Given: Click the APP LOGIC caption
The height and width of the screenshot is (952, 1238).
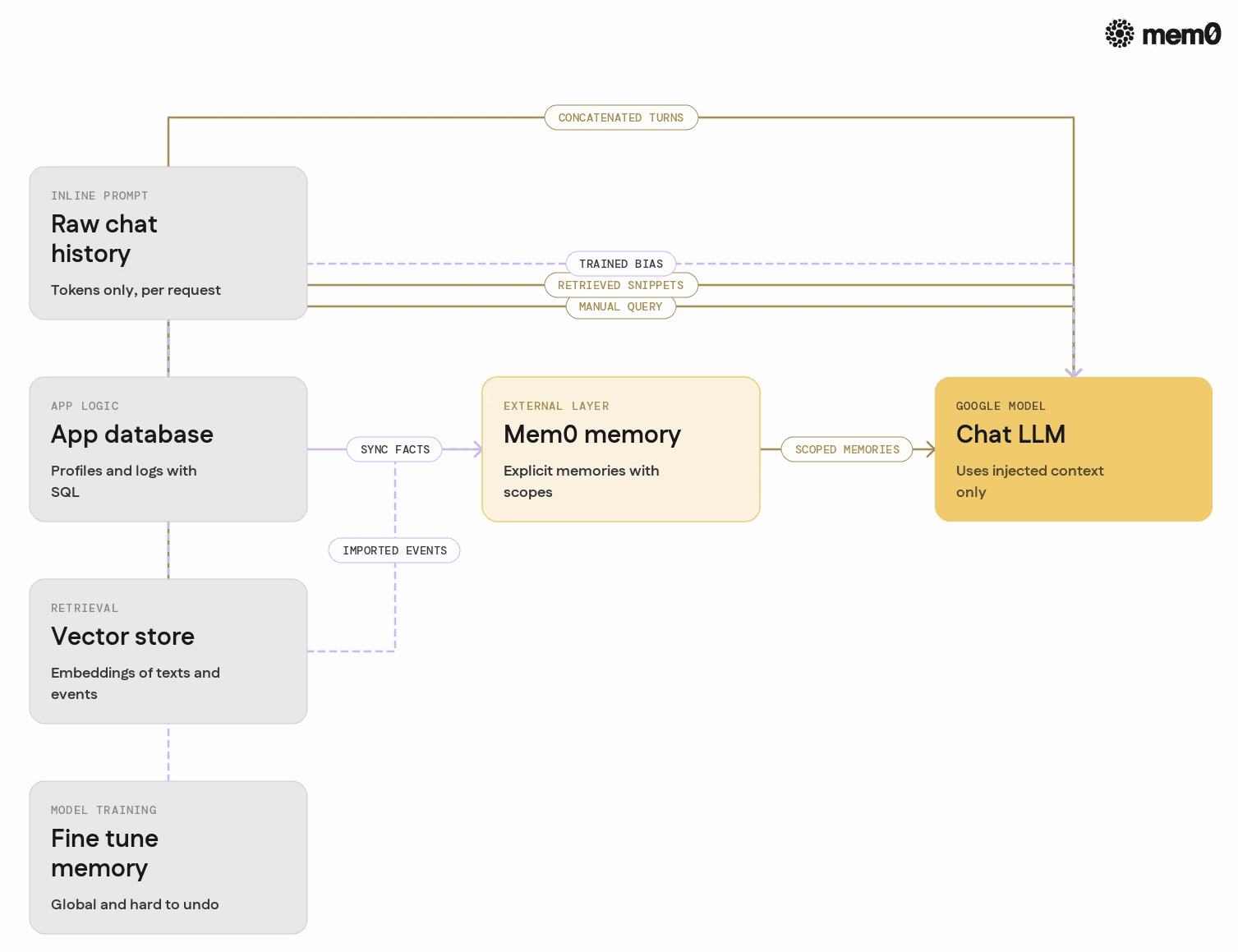Looking at the screenshot, I should tap(85, 406).
